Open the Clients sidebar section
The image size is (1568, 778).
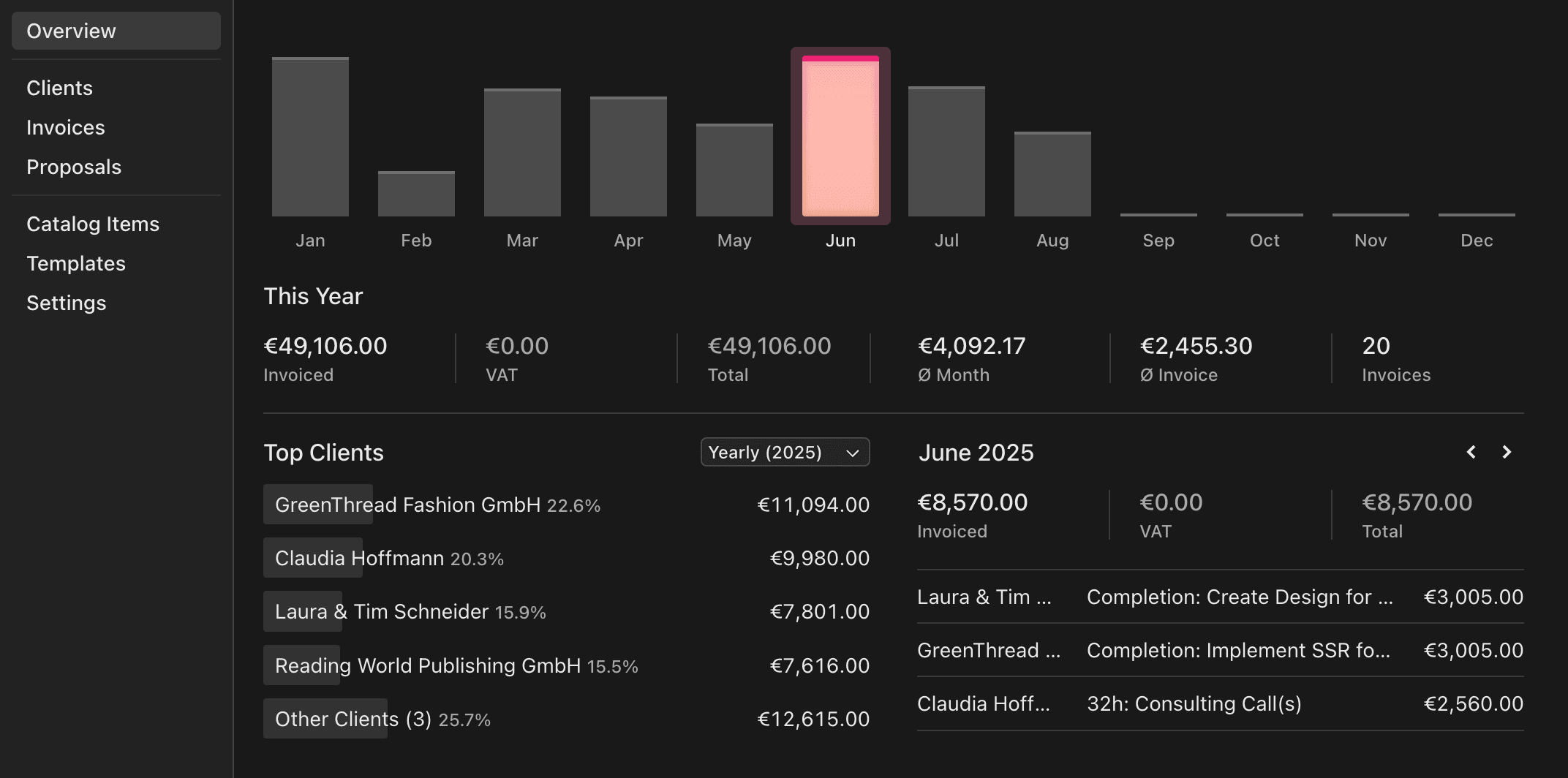click(x=59, y=88)
